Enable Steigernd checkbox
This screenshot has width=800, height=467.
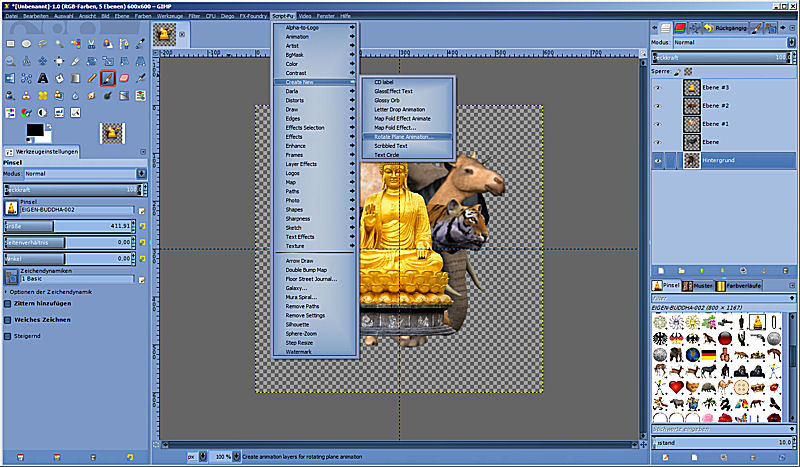point(8,336)
